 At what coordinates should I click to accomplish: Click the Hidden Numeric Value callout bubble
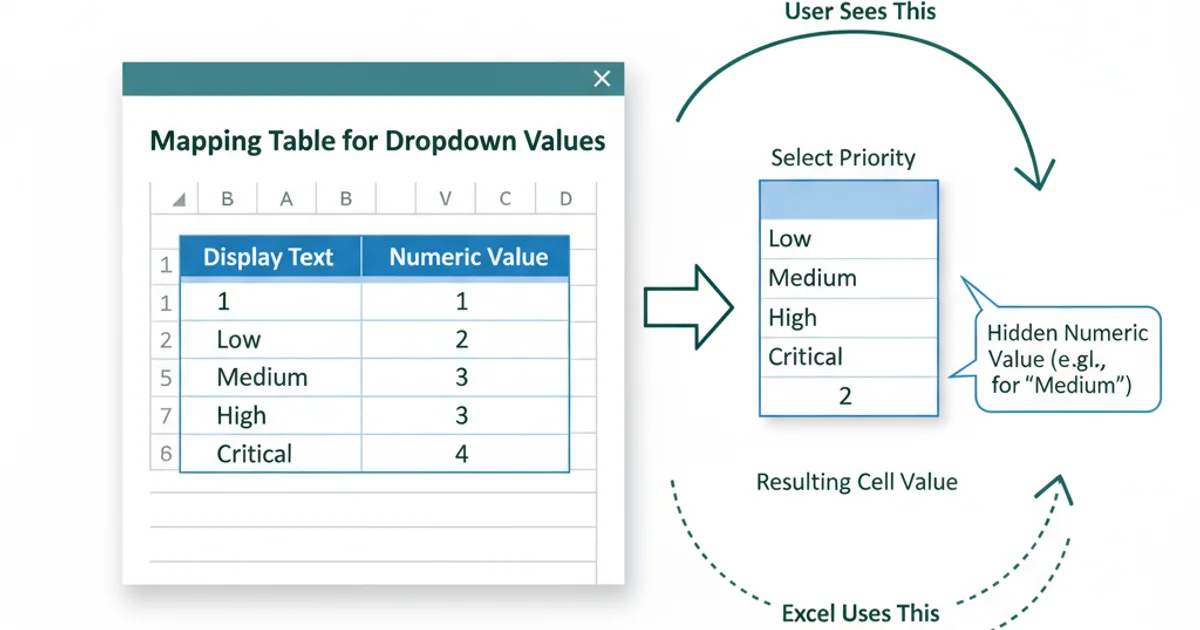[1067, 358]
